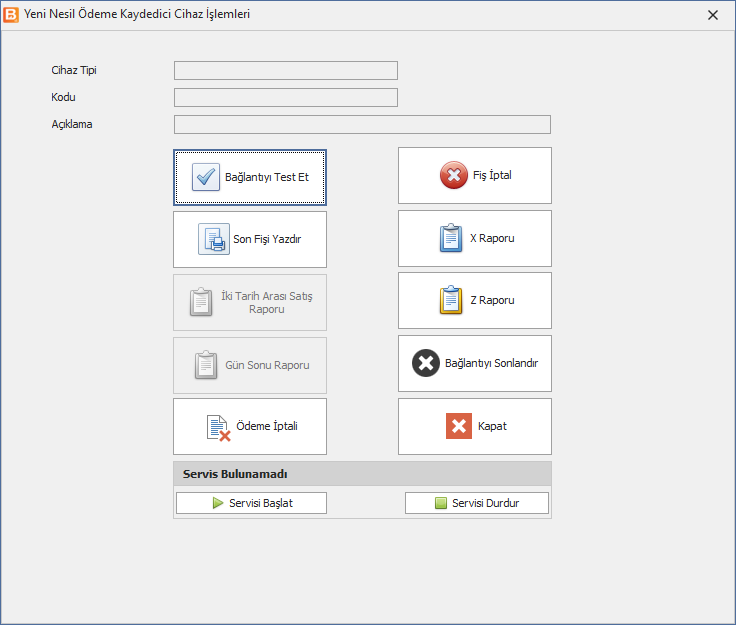
Task: Focus the Cihaz Tipi input field
Action: pyautogui.click(x=285, y=70)
